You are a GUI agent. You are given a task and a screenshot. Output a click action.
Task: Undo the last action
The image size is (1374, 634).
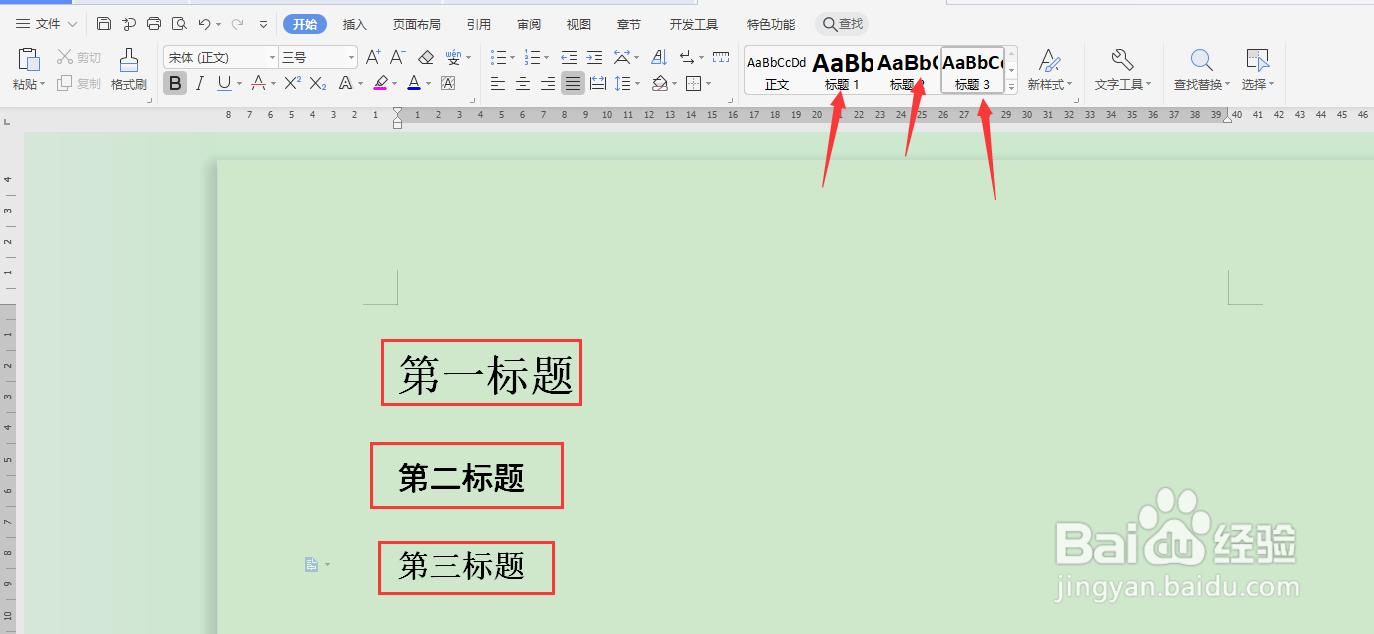[204, 24]
